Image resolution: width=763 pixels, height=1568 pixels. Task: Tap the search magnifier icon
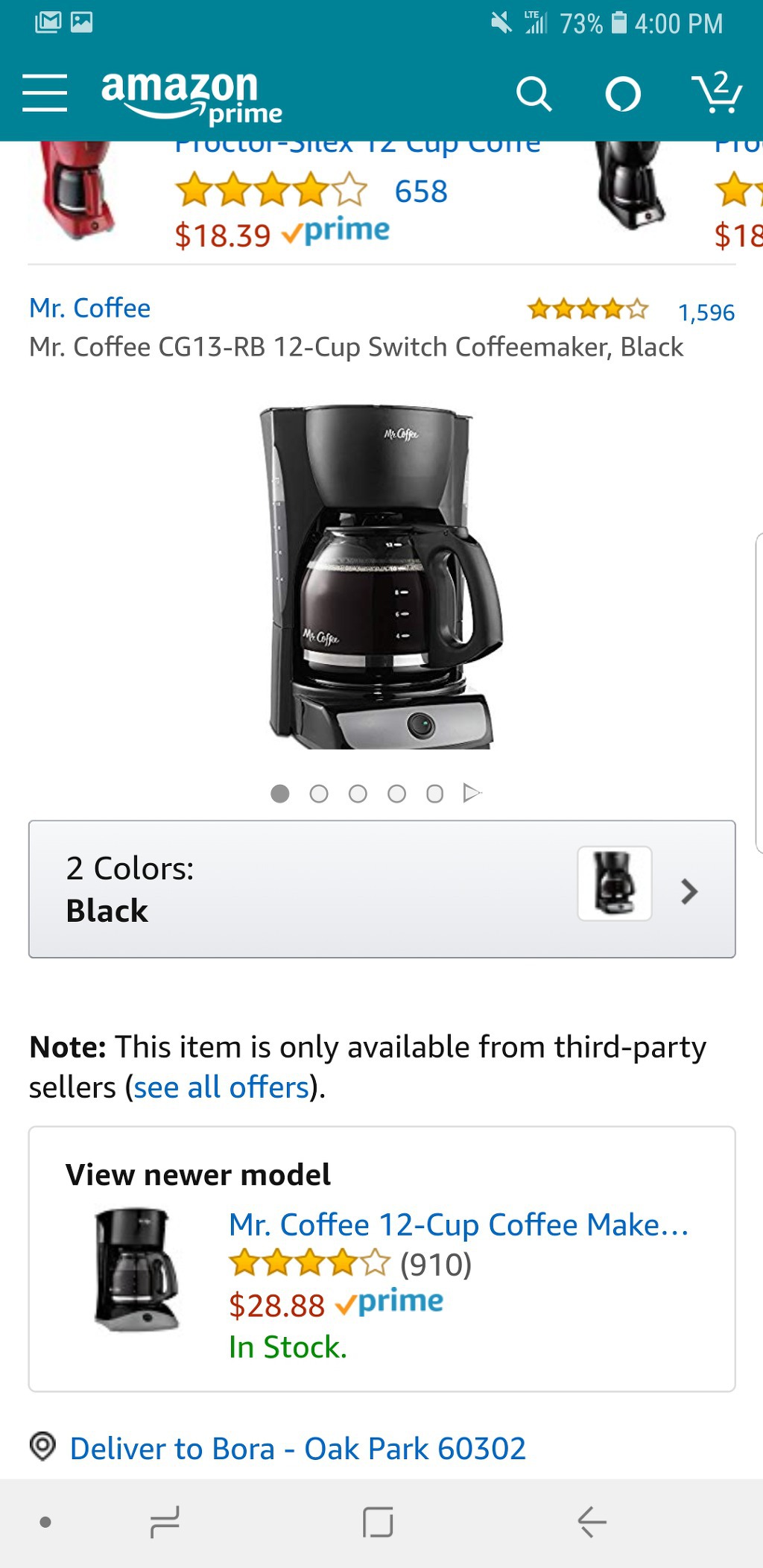point(534,94)
